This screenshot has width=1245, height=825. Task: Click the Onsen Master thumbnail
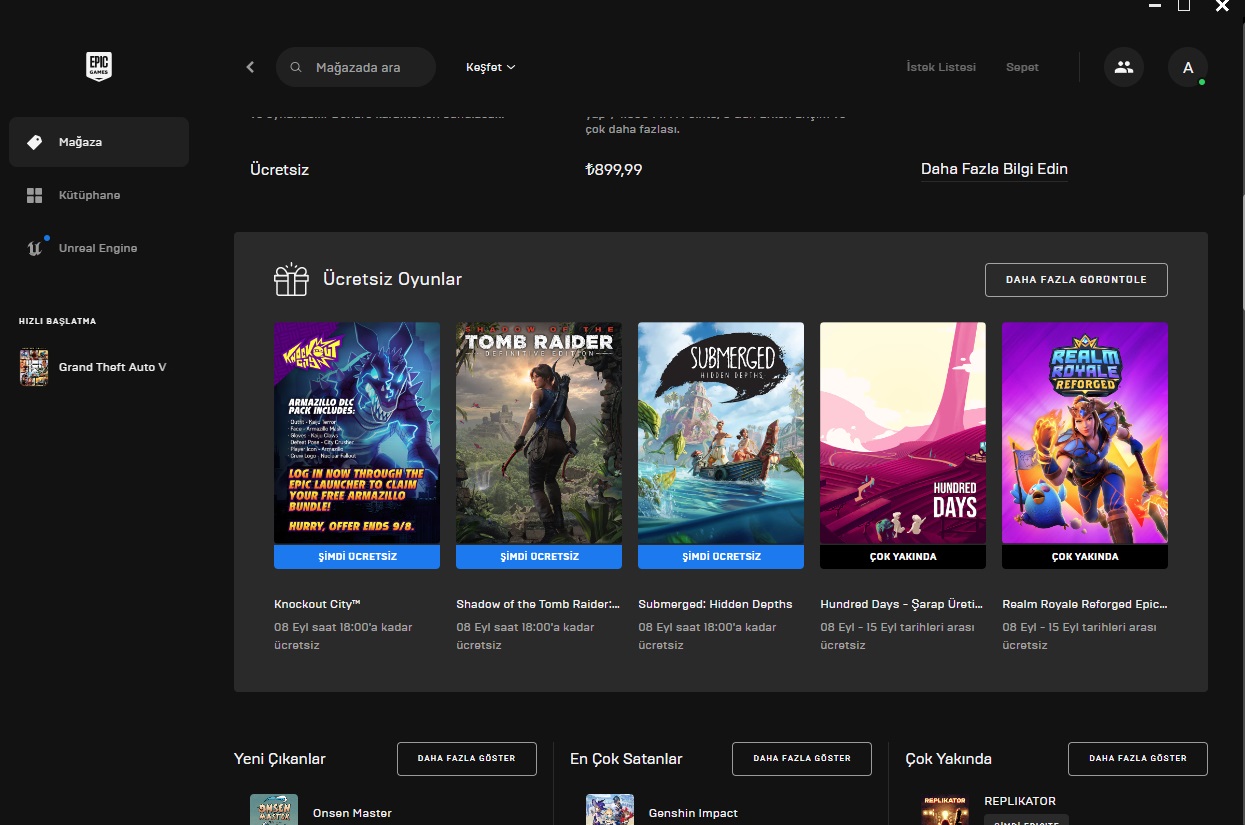(274, 810)
